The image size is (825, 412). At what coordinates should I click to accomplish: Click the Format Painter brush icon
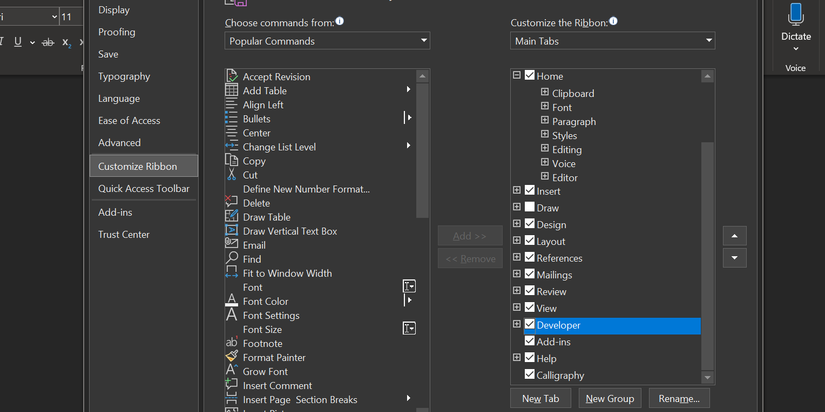point(232,357)
